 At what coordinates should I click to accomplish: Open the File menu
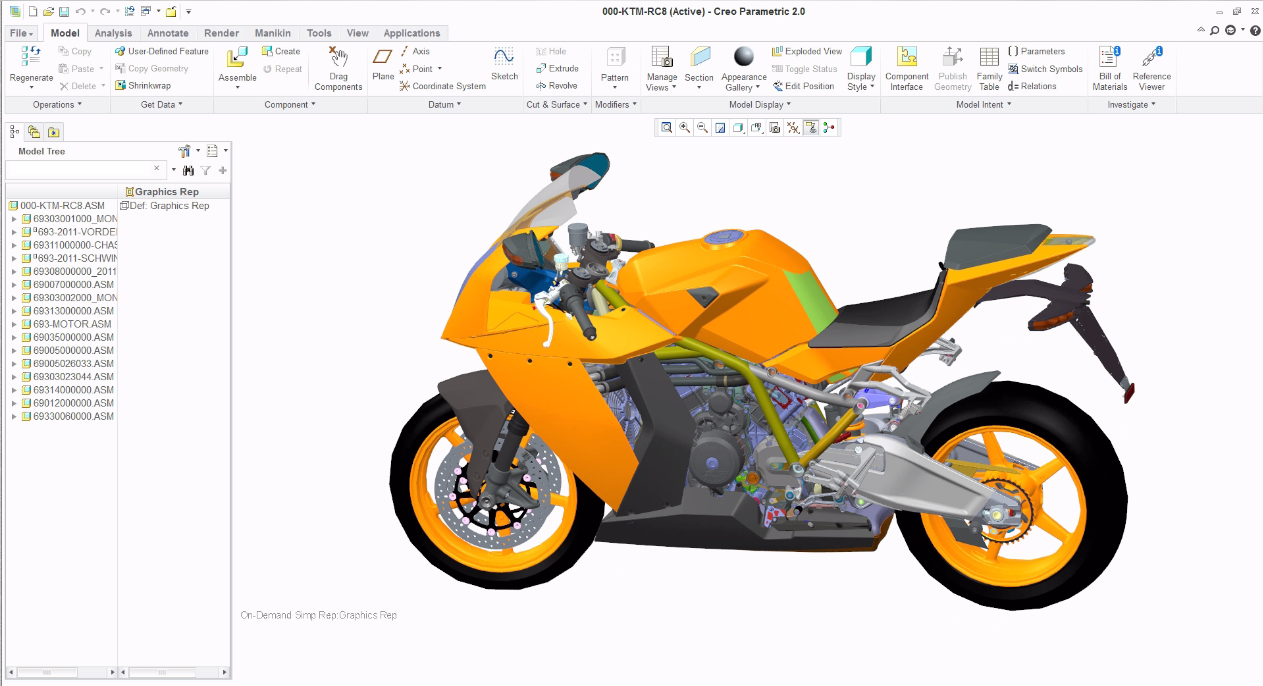point(22,33)
